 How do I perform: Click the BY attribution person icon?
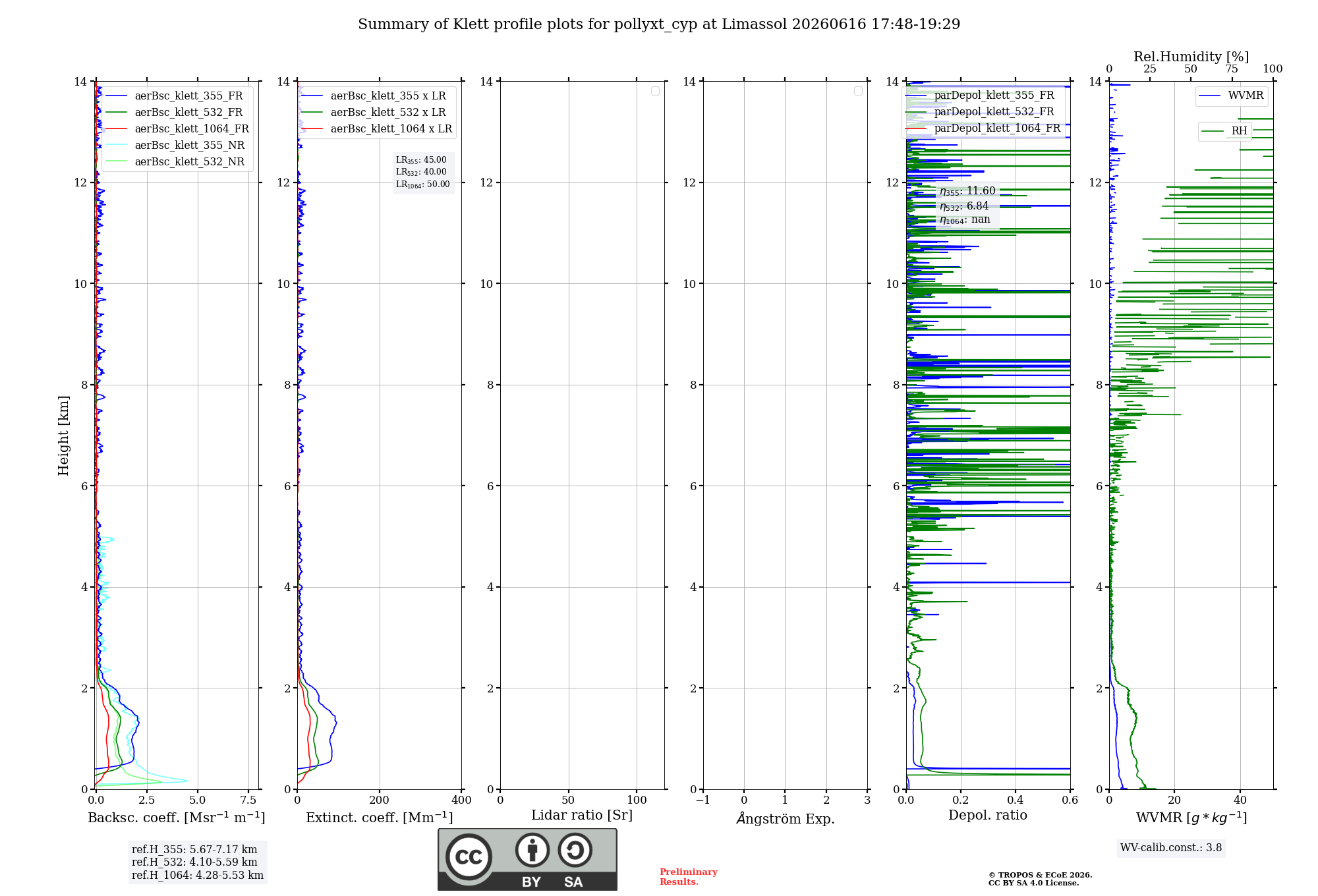tap(532, 850)
